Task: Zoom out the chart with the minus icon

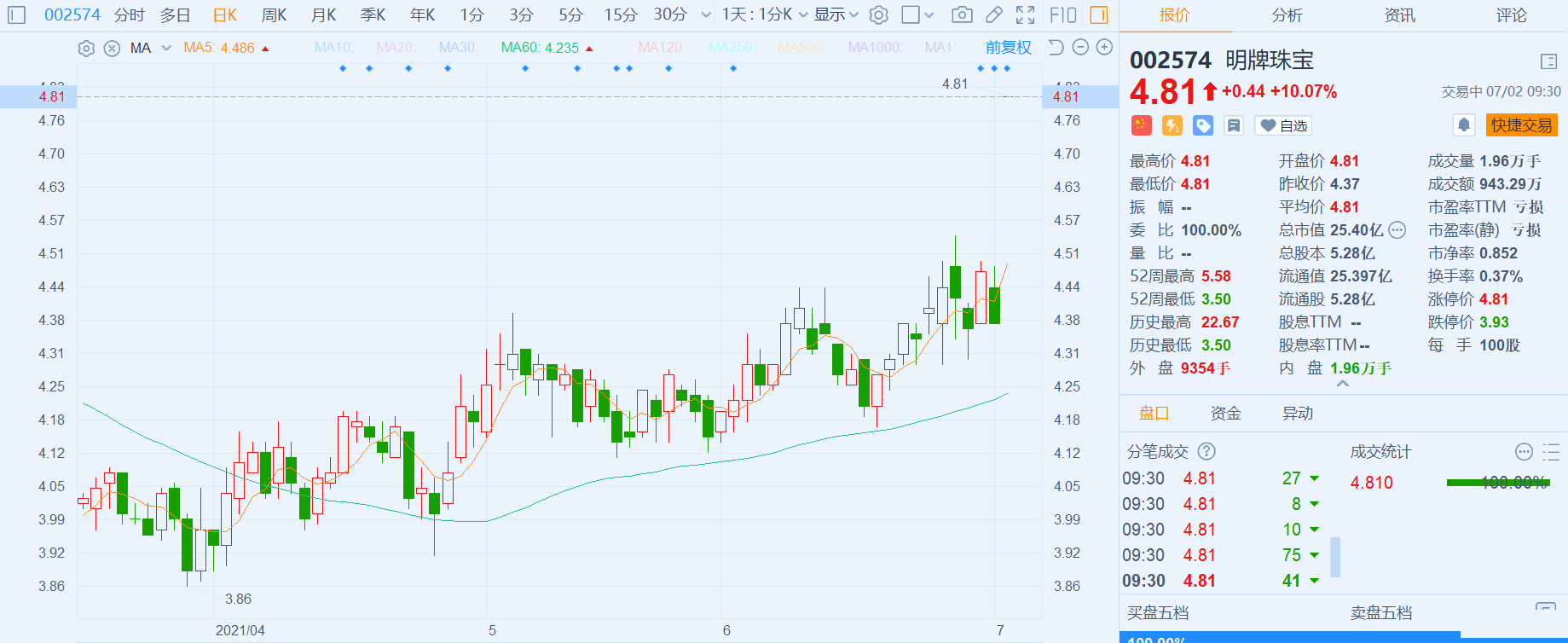Action: tap(1080, 48)
